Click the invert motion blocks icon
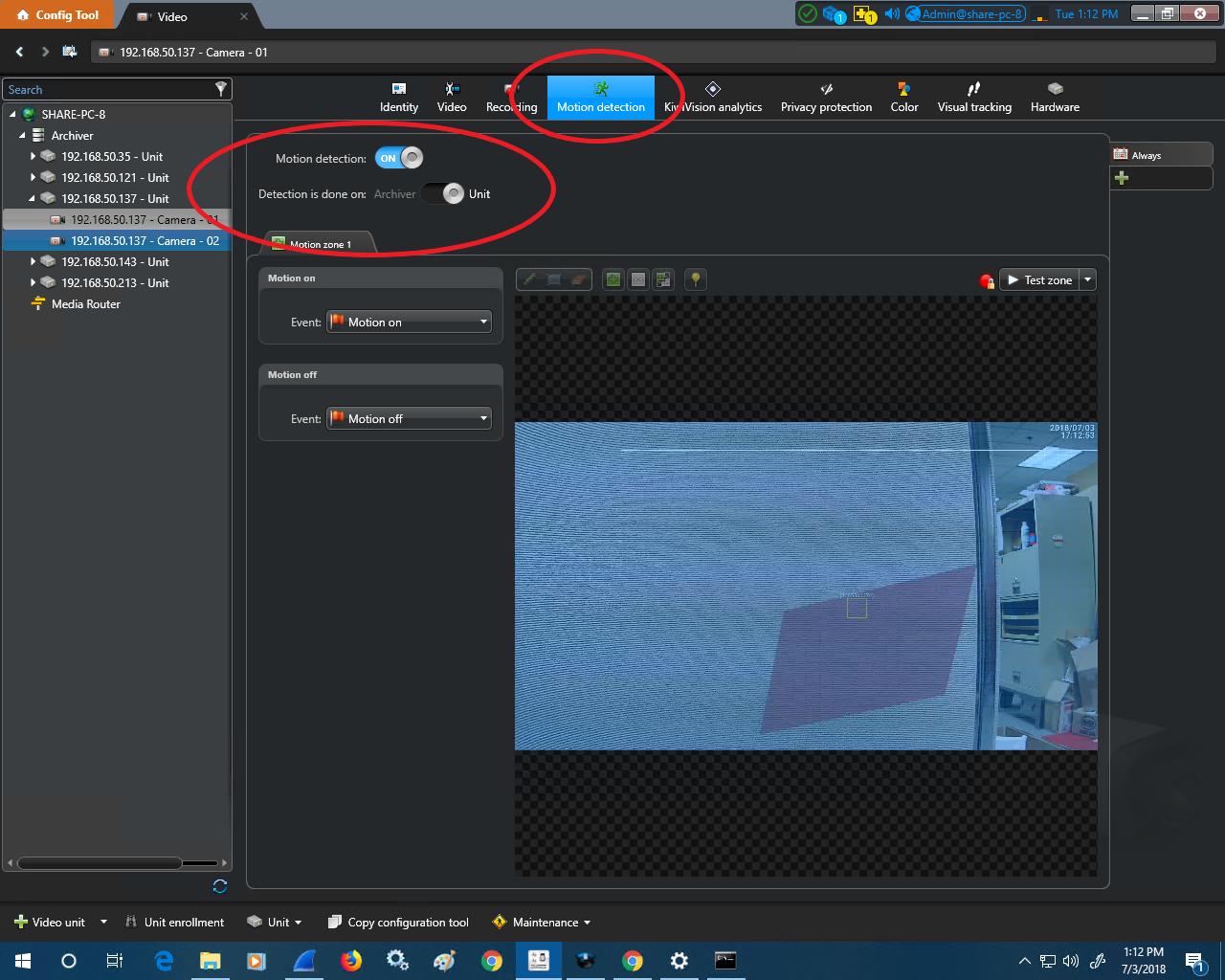 [x=663, y=279]
